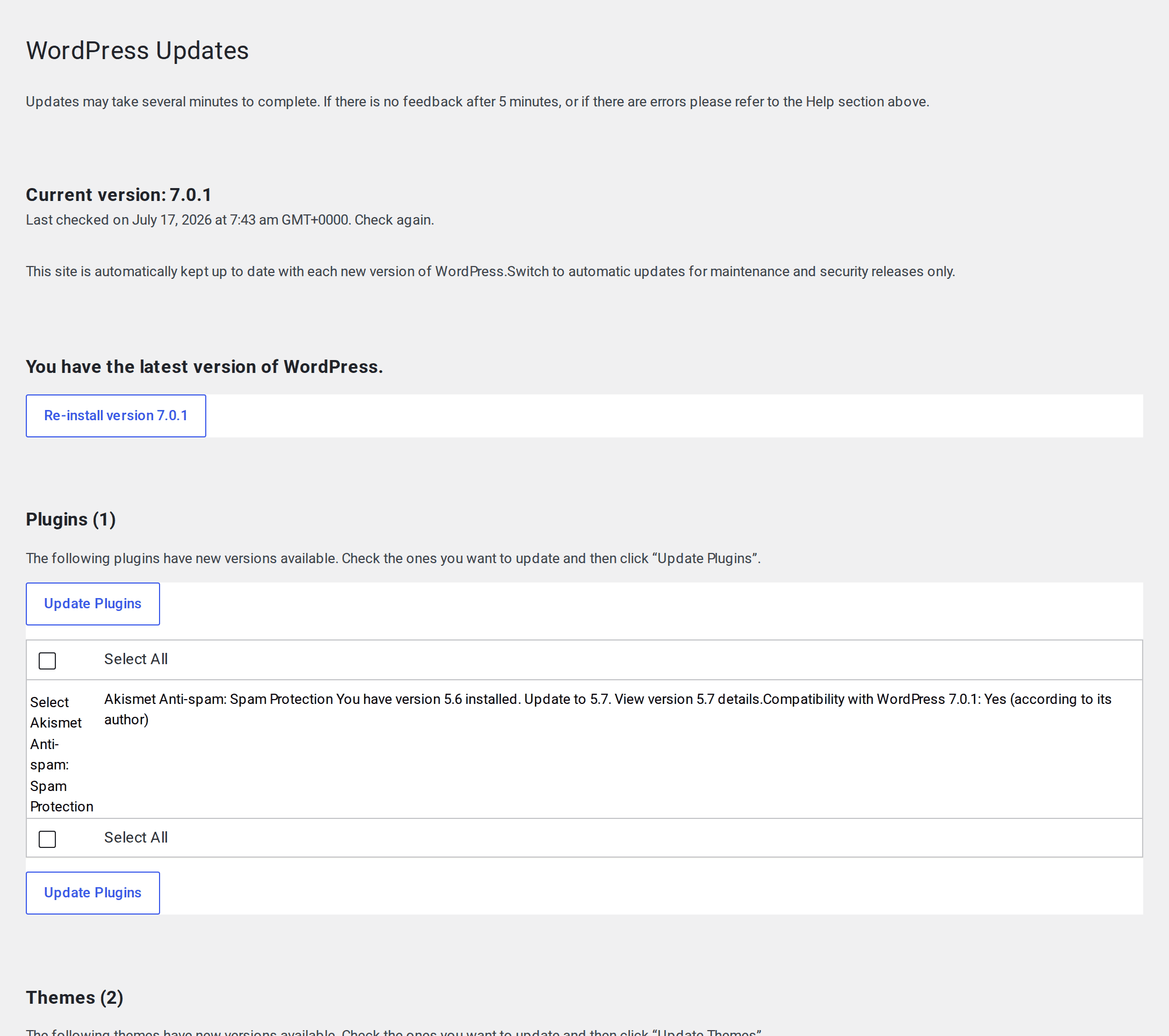Click the 'Plugins (1)' heading

click(x=71, y=520)
